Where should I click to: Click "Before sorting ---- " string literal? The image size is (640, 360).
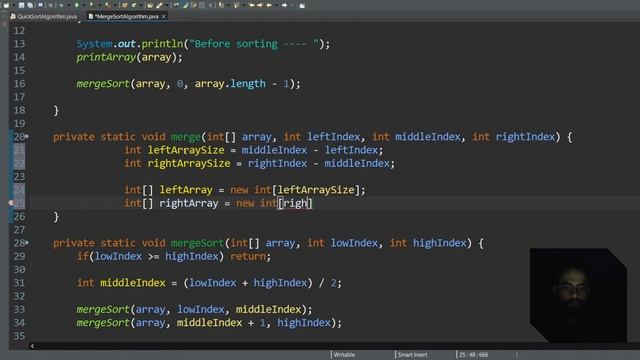(254, 44)
